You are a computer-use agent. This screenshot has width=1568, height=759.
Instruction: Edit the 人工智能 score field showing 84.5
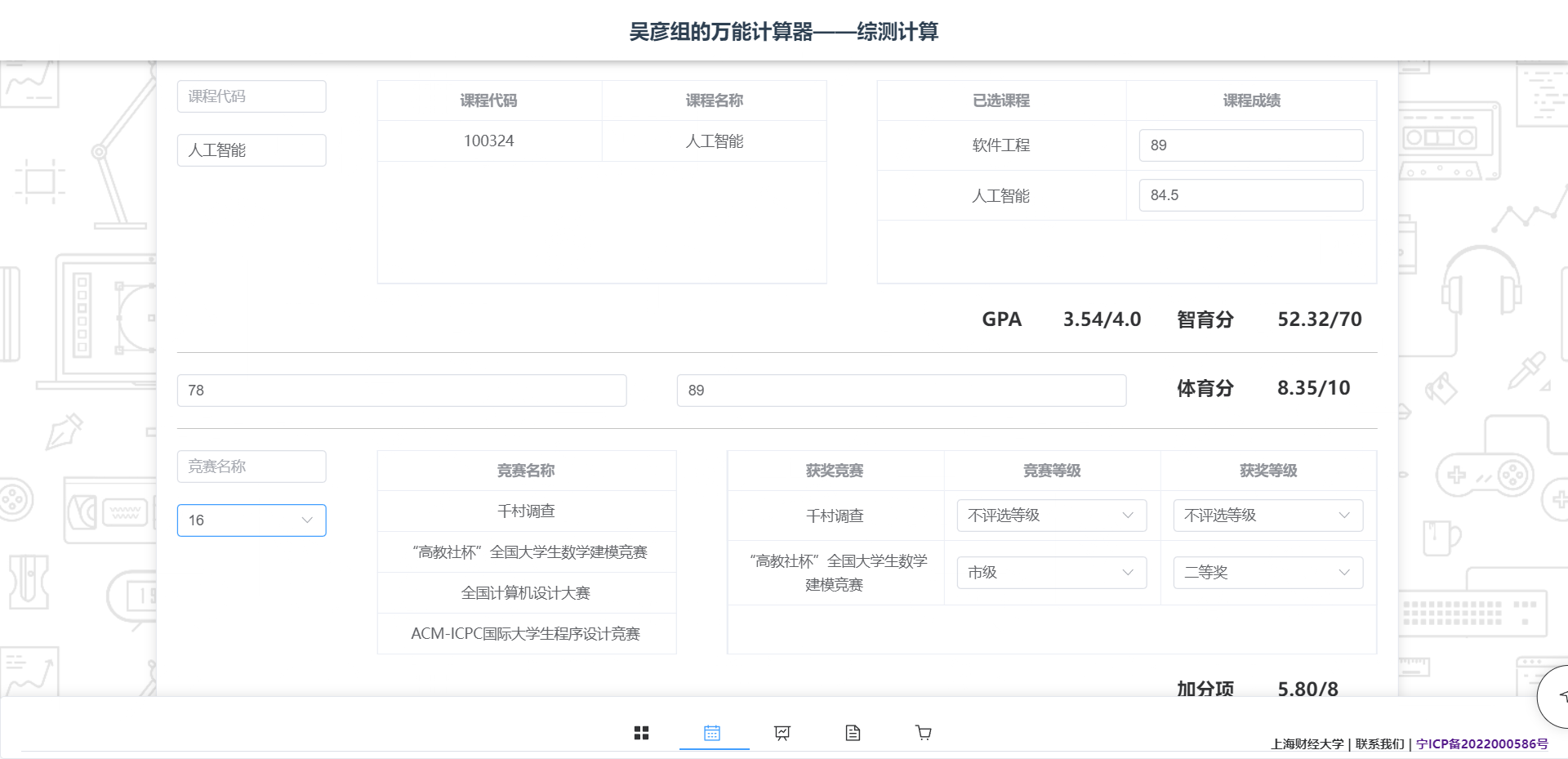pos(1251,195)
